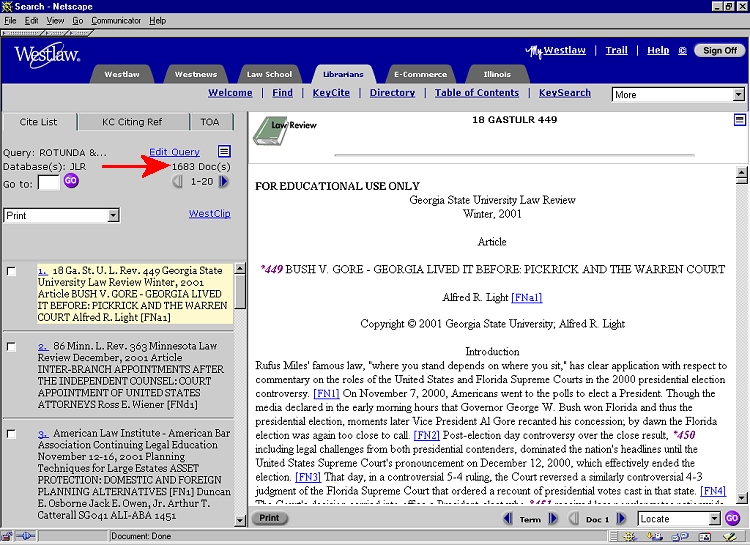Go to next Doc arrow
Screen dimensions: 750x545
click(621, 518)
